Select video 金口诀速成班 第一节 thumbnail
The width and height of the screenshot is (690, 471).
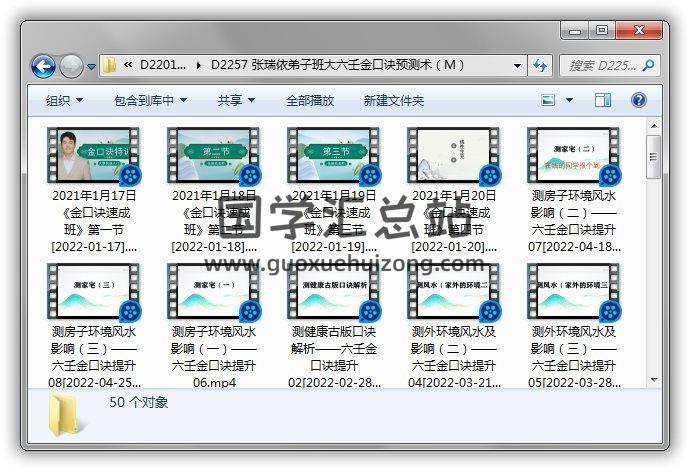click(93, 155)
